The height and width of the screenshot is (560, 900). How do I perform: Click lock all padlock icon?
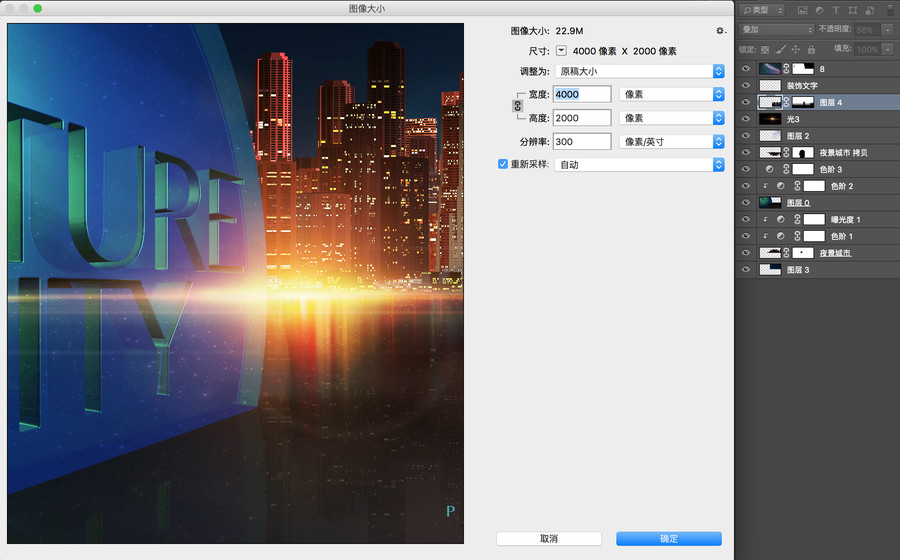click(x=811, y=50)
